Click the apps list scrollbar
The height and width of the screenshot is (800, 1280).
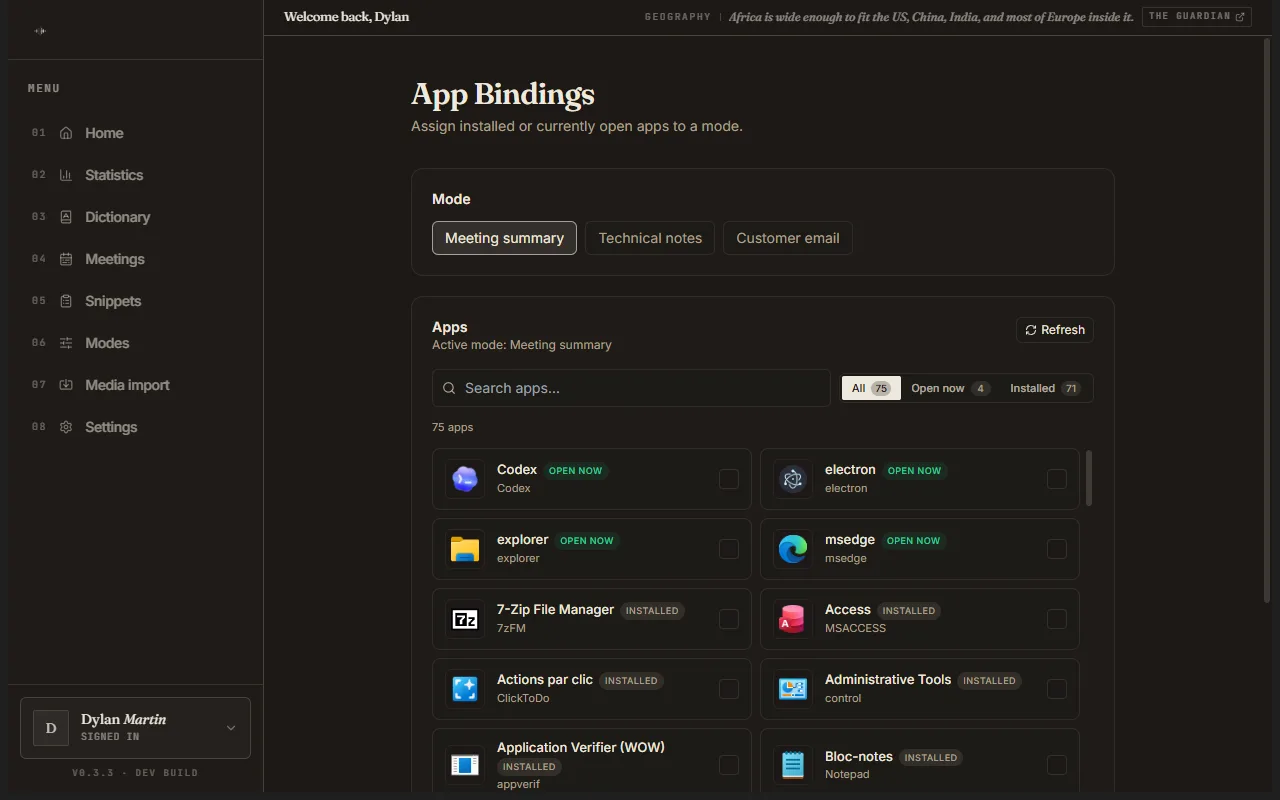[1088, 478]
